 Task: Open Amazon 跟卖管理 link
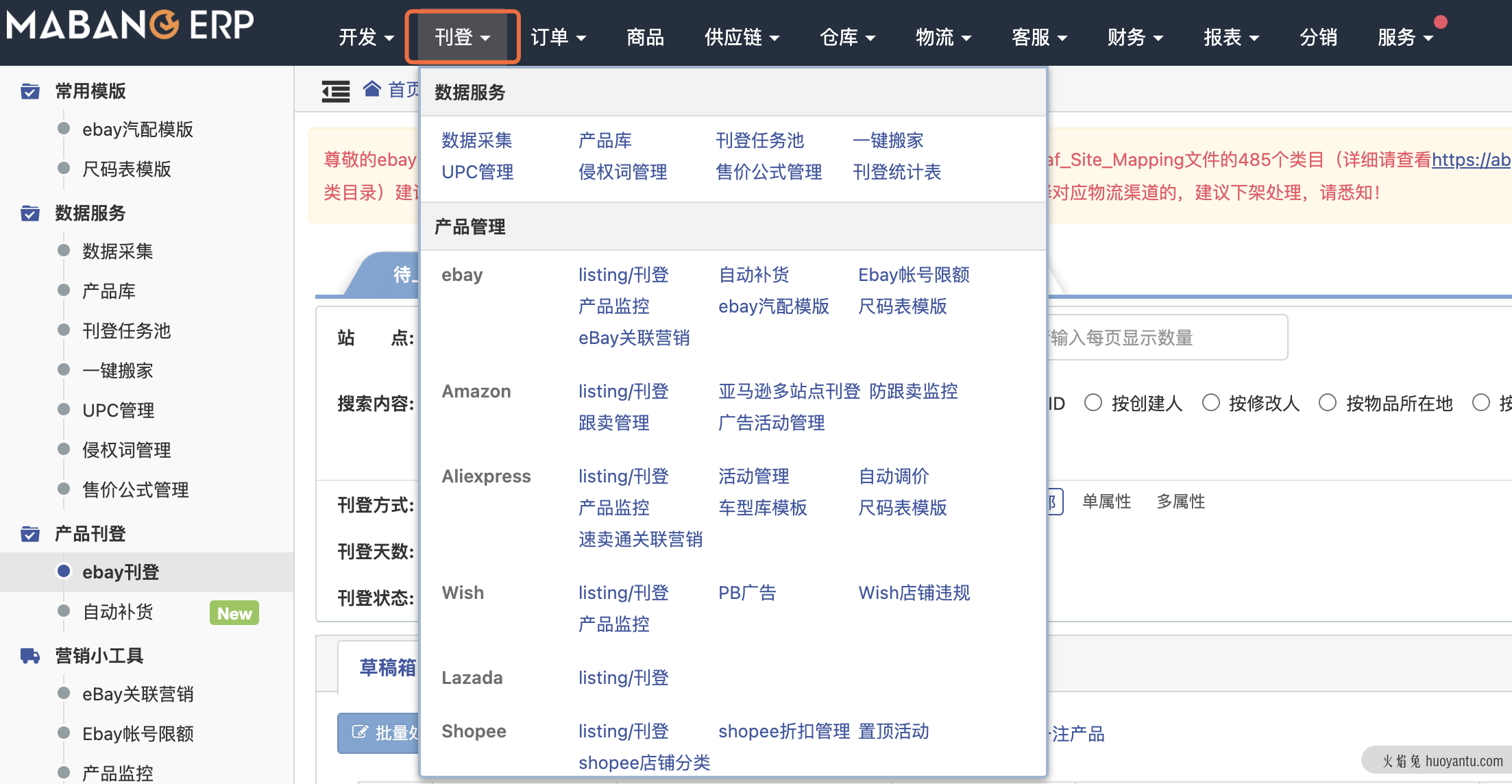[x=613, y=423]
